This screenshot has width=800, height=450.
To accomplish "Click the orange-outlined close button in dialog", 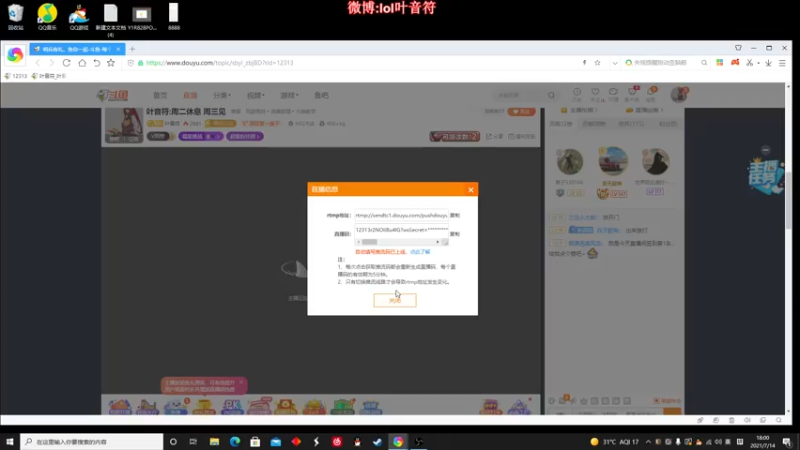I will click(x=395, y=301).
